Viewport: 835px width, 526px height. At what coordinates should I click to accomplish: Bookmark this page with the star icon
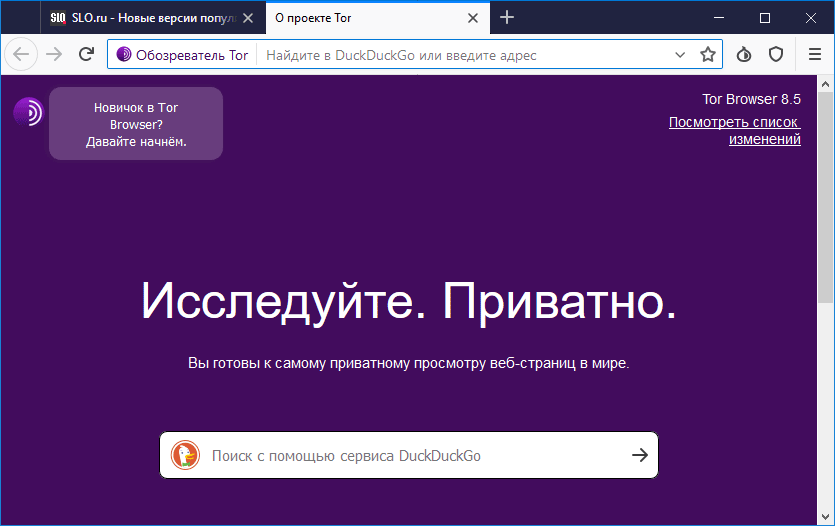708,54
